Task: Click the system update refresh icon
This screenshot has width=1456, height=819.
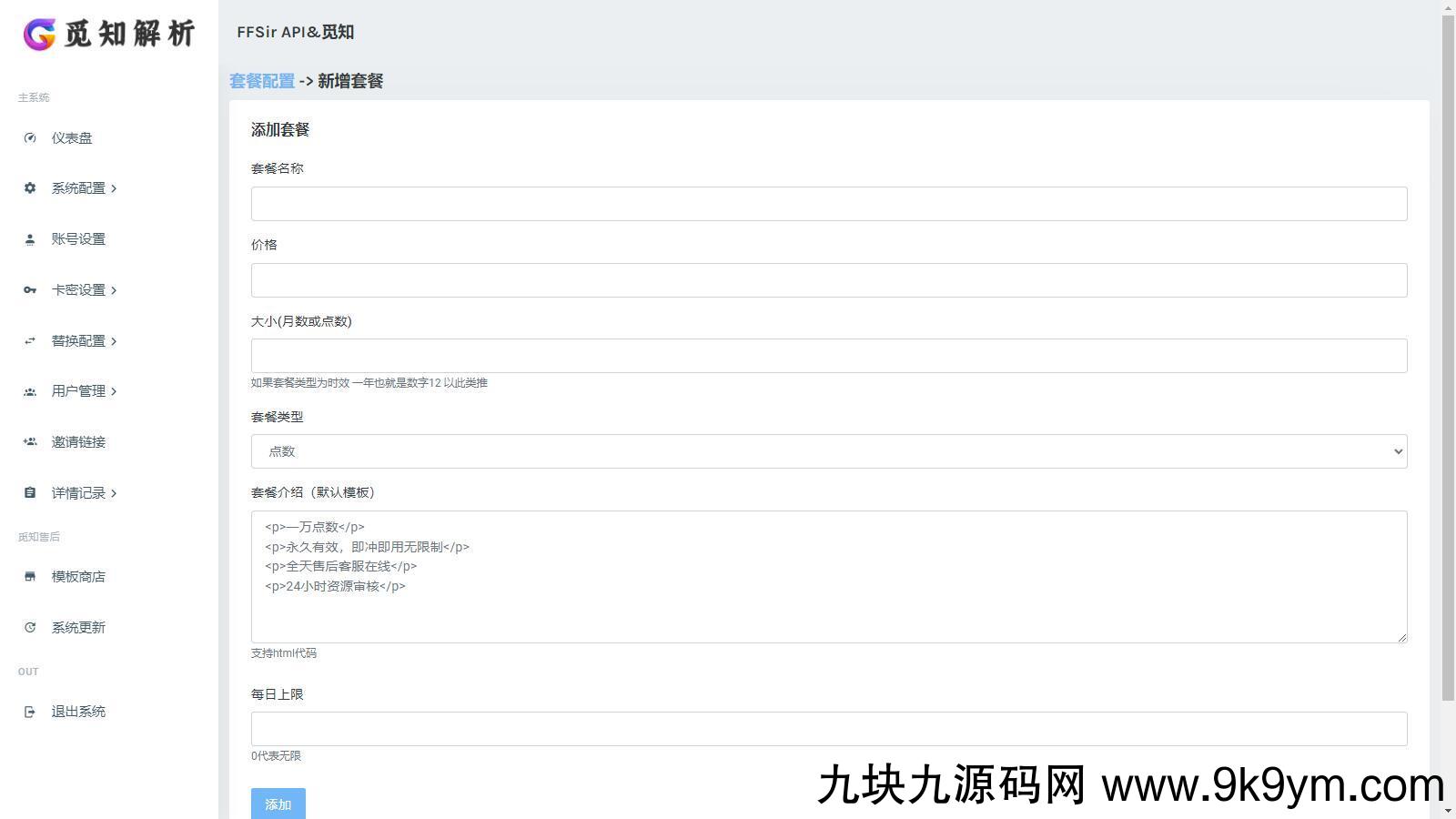Action: 30,628
